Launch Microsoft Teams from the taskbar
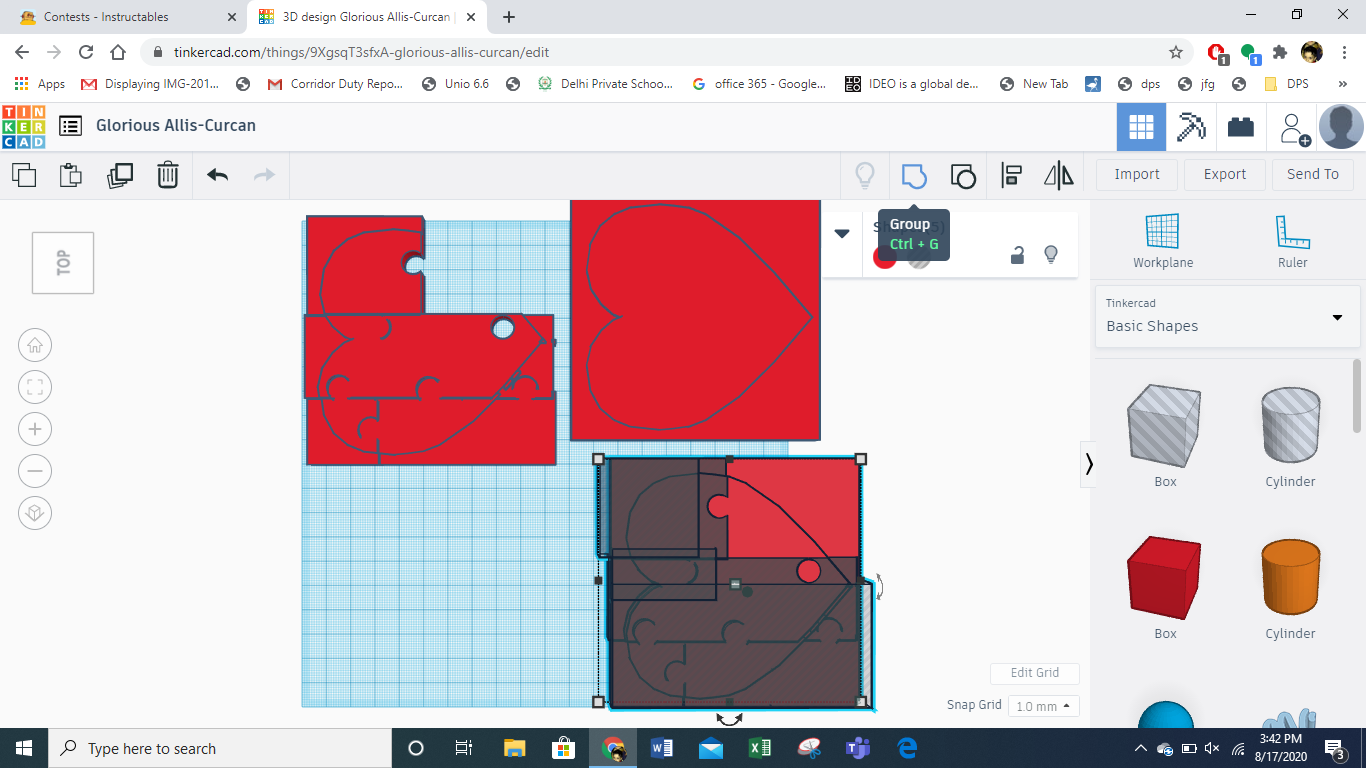 tap(858, 748)
